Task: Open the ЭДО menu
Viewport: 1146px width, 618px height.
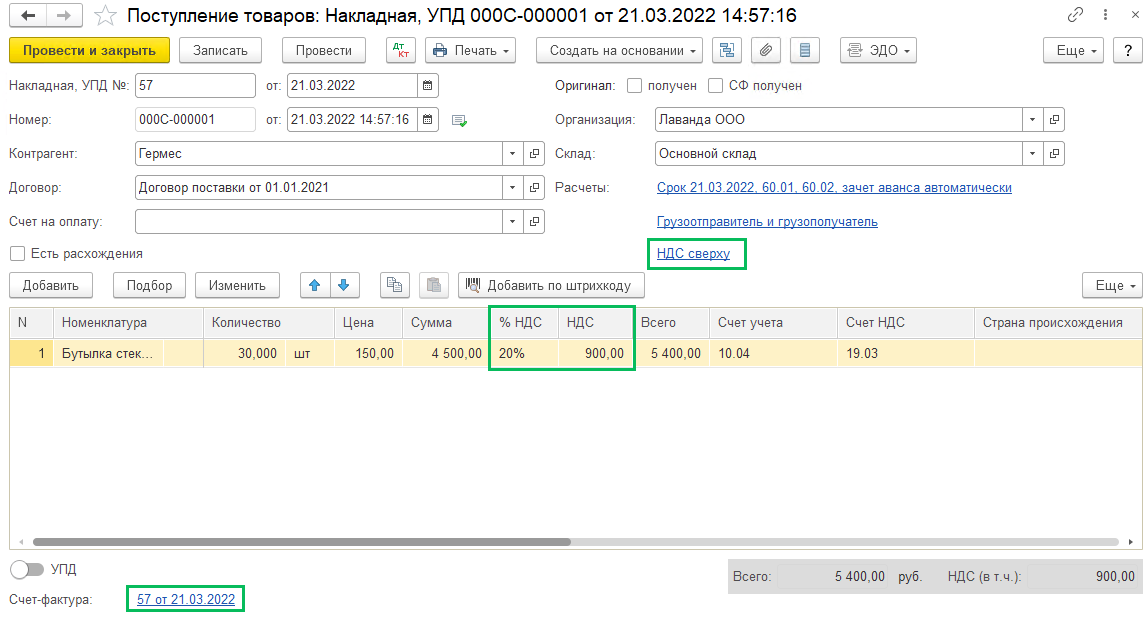Action: coord(878,51)
